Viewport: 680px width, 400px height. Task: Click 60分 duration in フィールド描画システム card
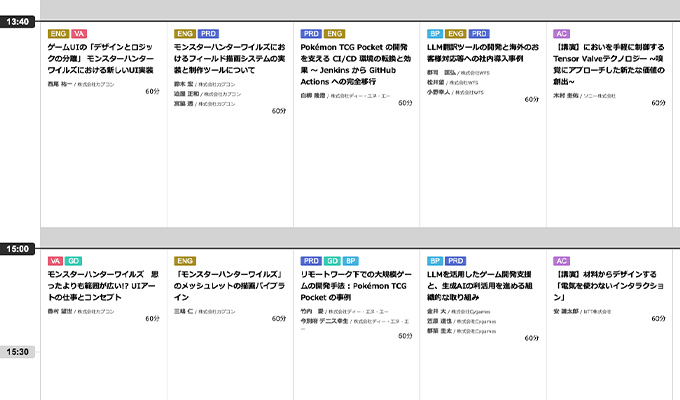pos(279,111)
